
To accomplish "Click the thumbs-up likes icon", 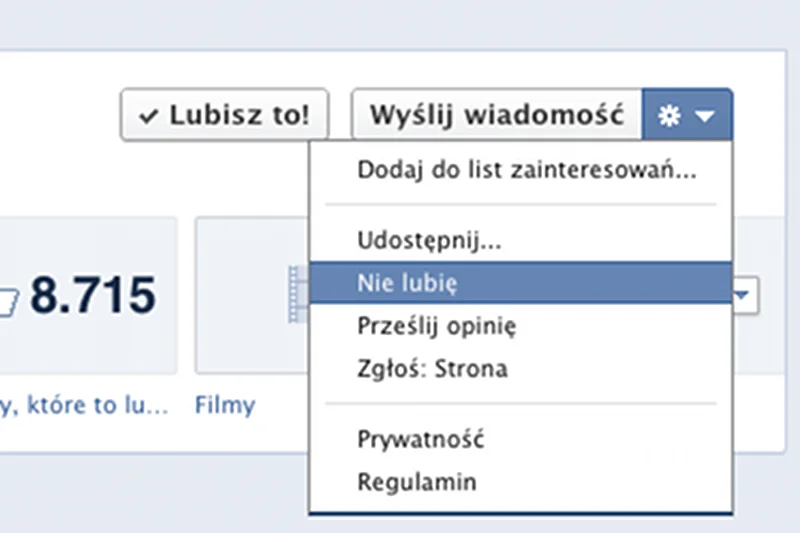I will pyautogui.click(x=9, y=303).
